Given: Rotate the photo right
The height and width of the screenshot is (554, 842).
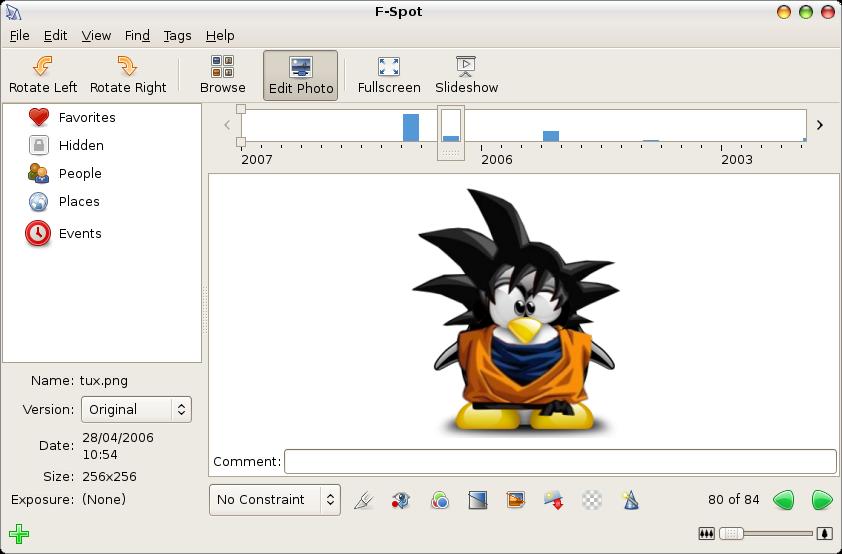Looking at the screenshot, I should point(128,75).
